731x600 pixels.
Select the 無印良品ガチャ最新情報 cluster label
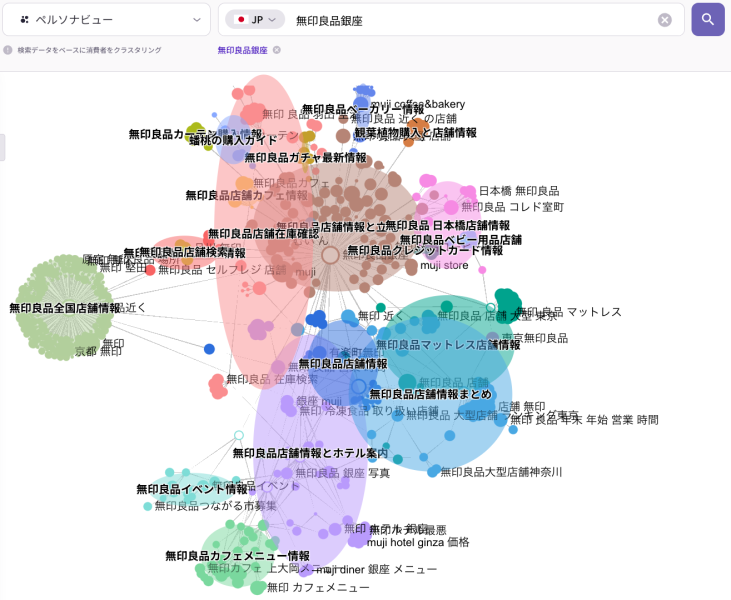pyautogui.click(x=305, y=158)
